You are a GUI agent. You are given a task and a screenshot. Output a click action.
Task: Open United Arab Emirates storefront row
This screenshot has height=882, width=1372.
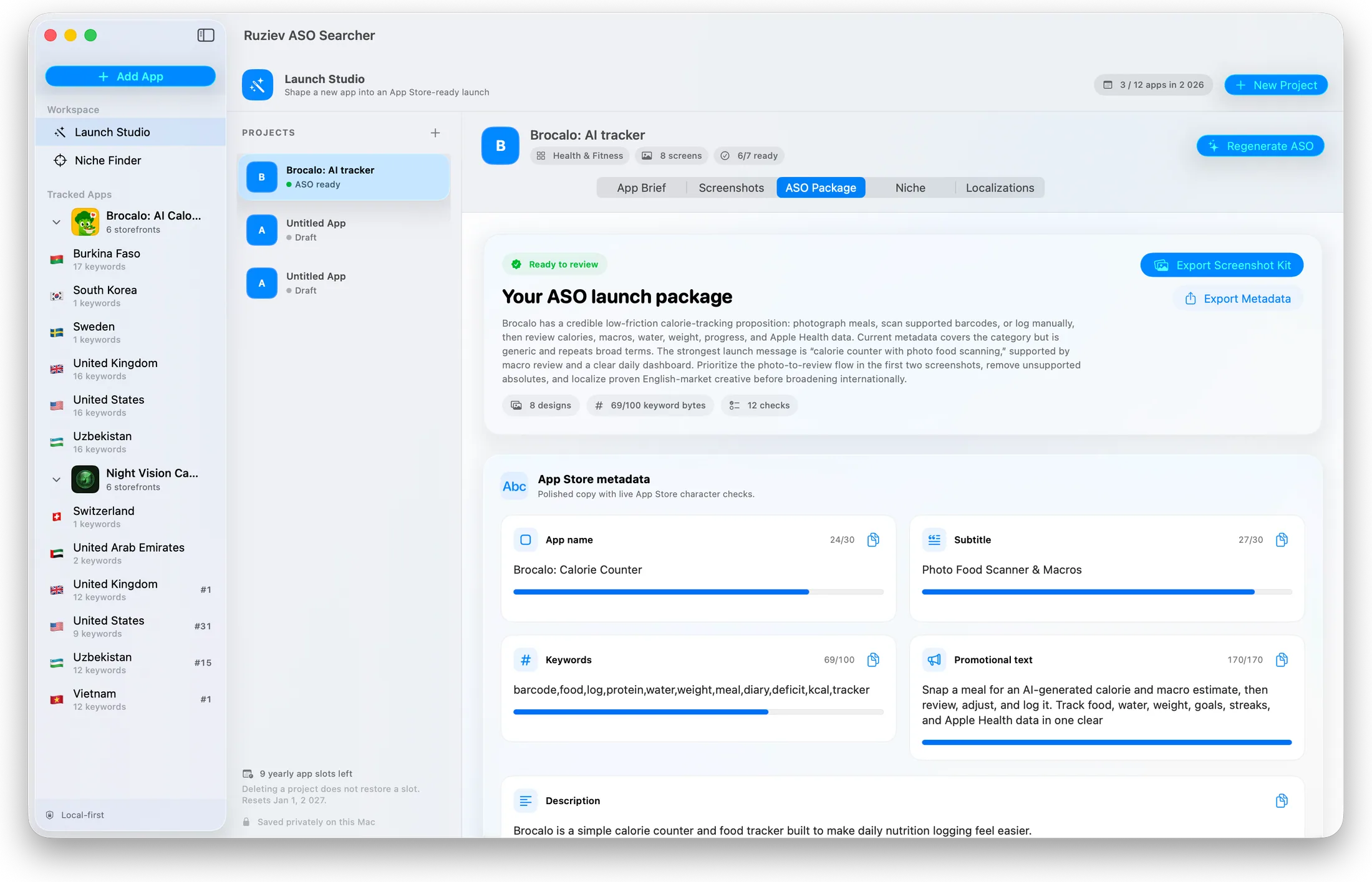coord(130,554)
